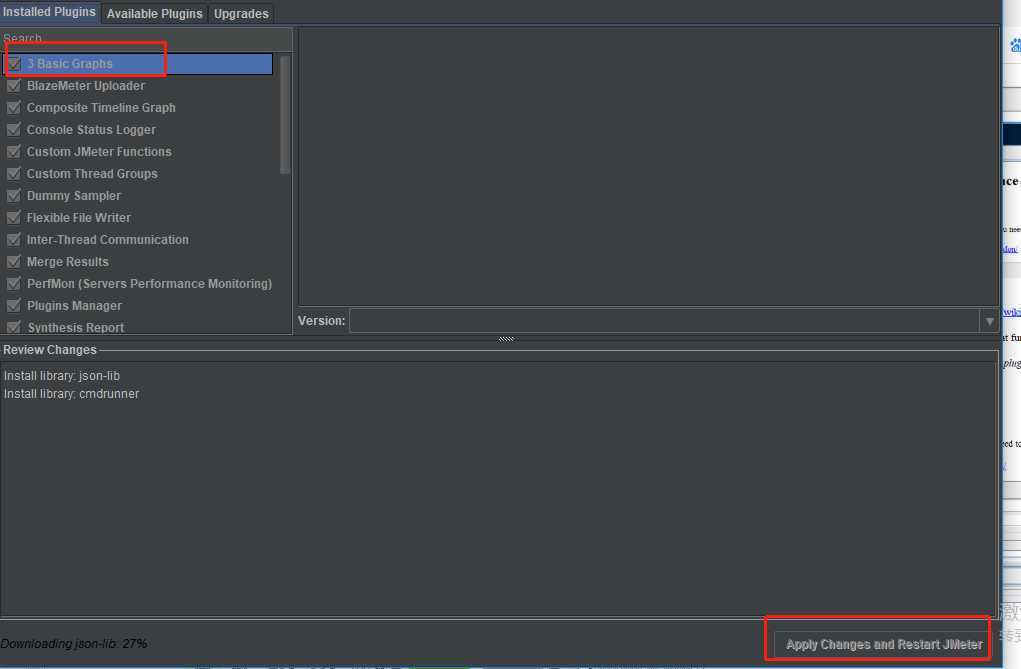The height and width of the screenshot is (669, 1021).
Task: Toggle the Merge Results checkbox
Action: (x=14, y=262)
